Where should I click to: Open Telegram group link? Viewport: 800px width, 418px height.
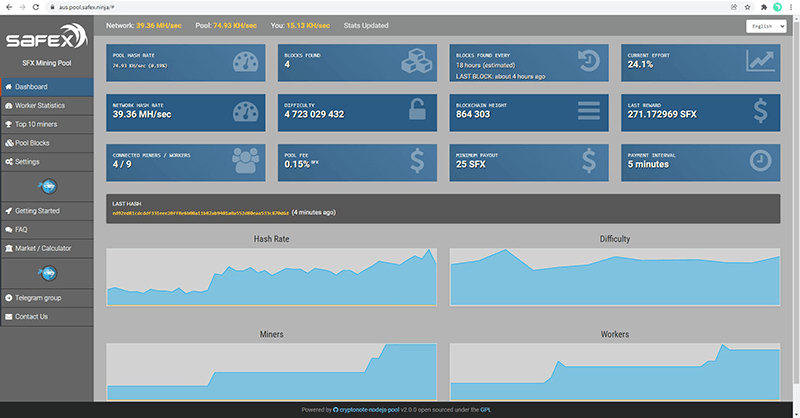coord(47,298)
